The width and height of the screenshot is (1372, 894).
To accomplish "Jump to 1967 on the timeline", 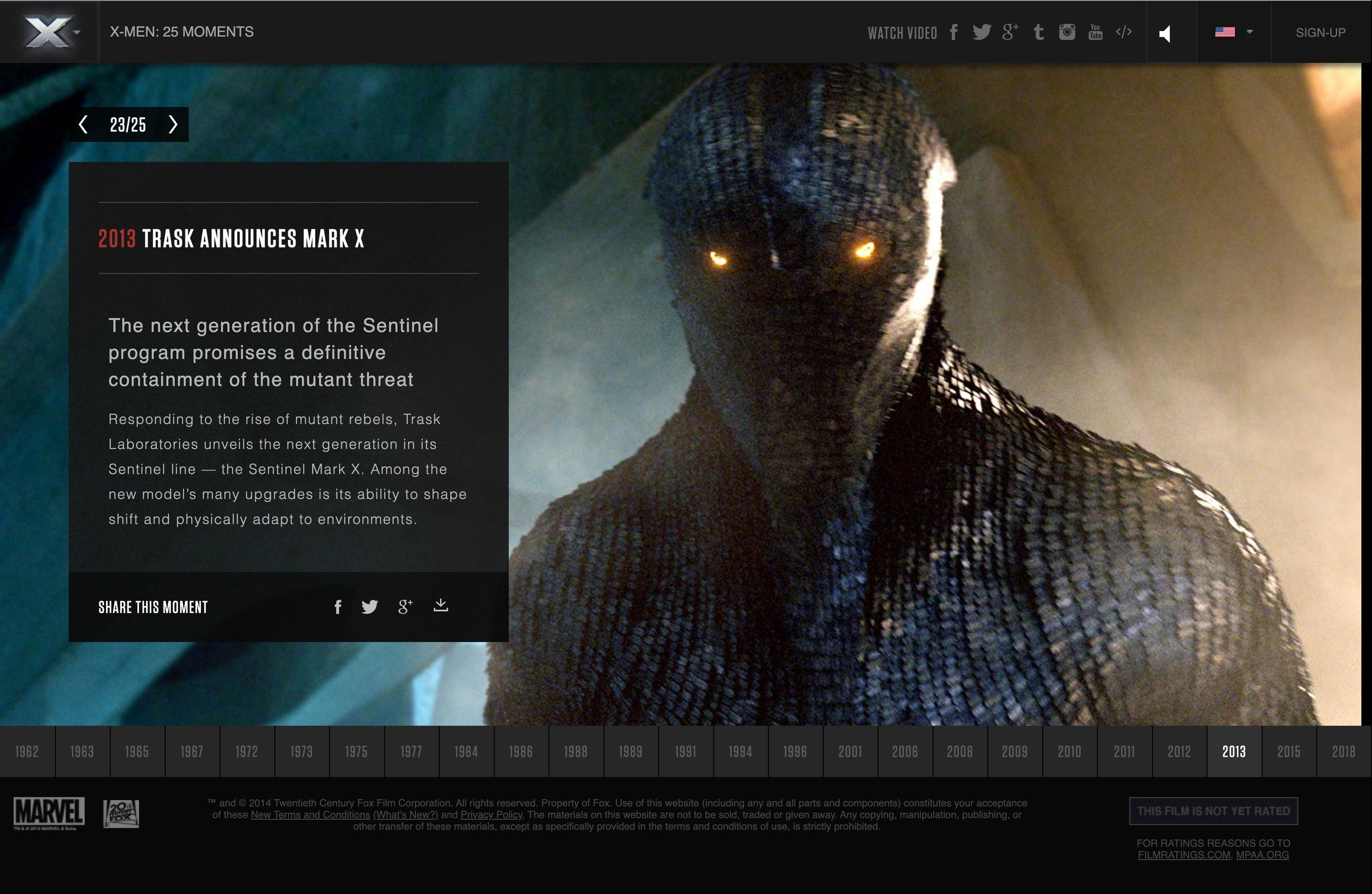I will pyautogui.click(x=192, y=752).
